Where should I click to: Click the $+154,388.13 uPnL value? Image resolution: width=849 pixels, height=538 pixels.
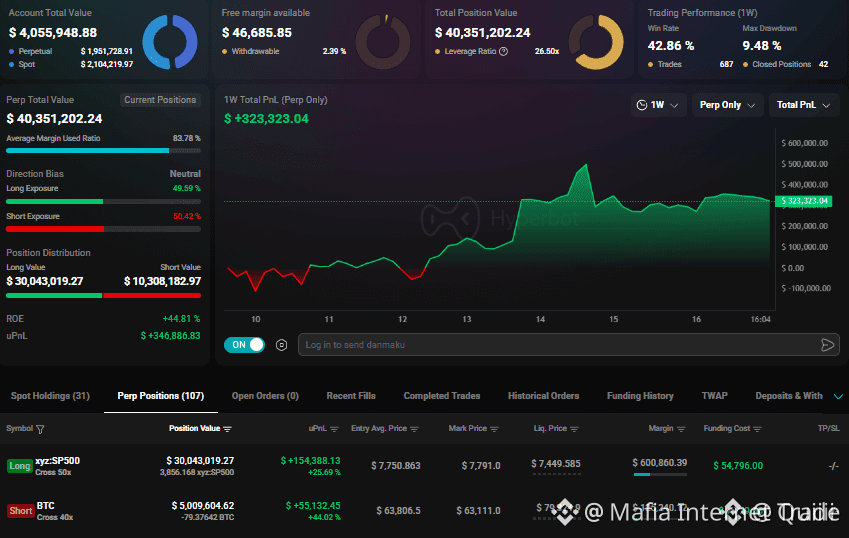click(x=310, y=461)
